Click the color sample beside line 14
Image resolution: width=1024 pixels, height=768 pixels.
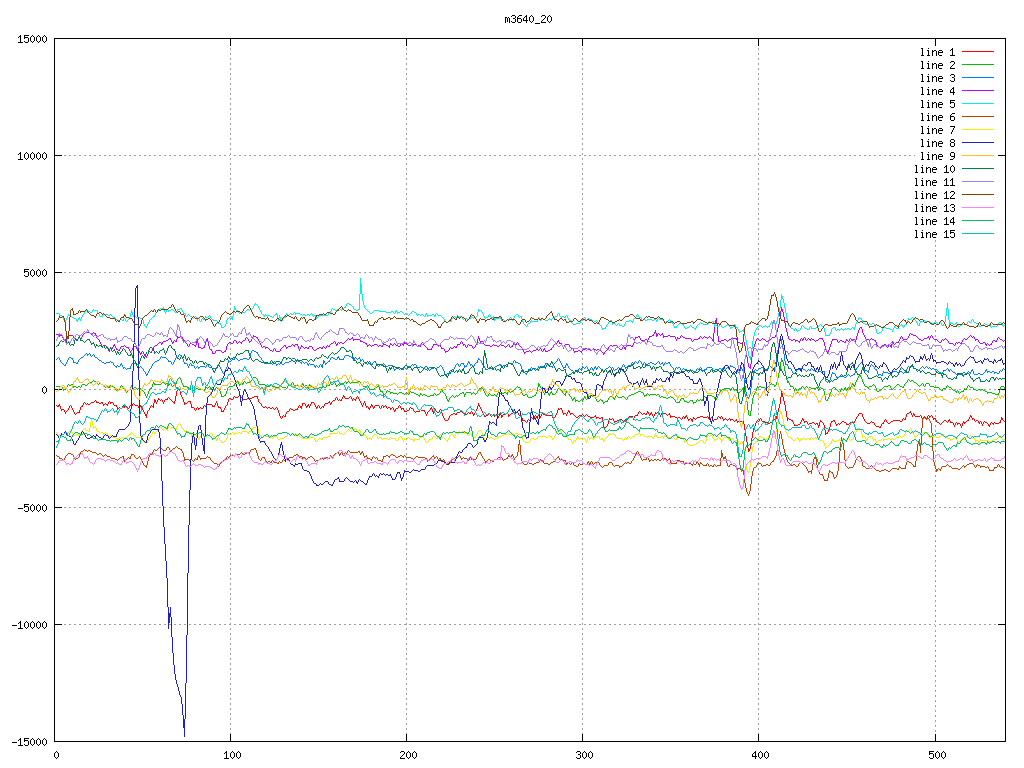[x=978, y=221]
